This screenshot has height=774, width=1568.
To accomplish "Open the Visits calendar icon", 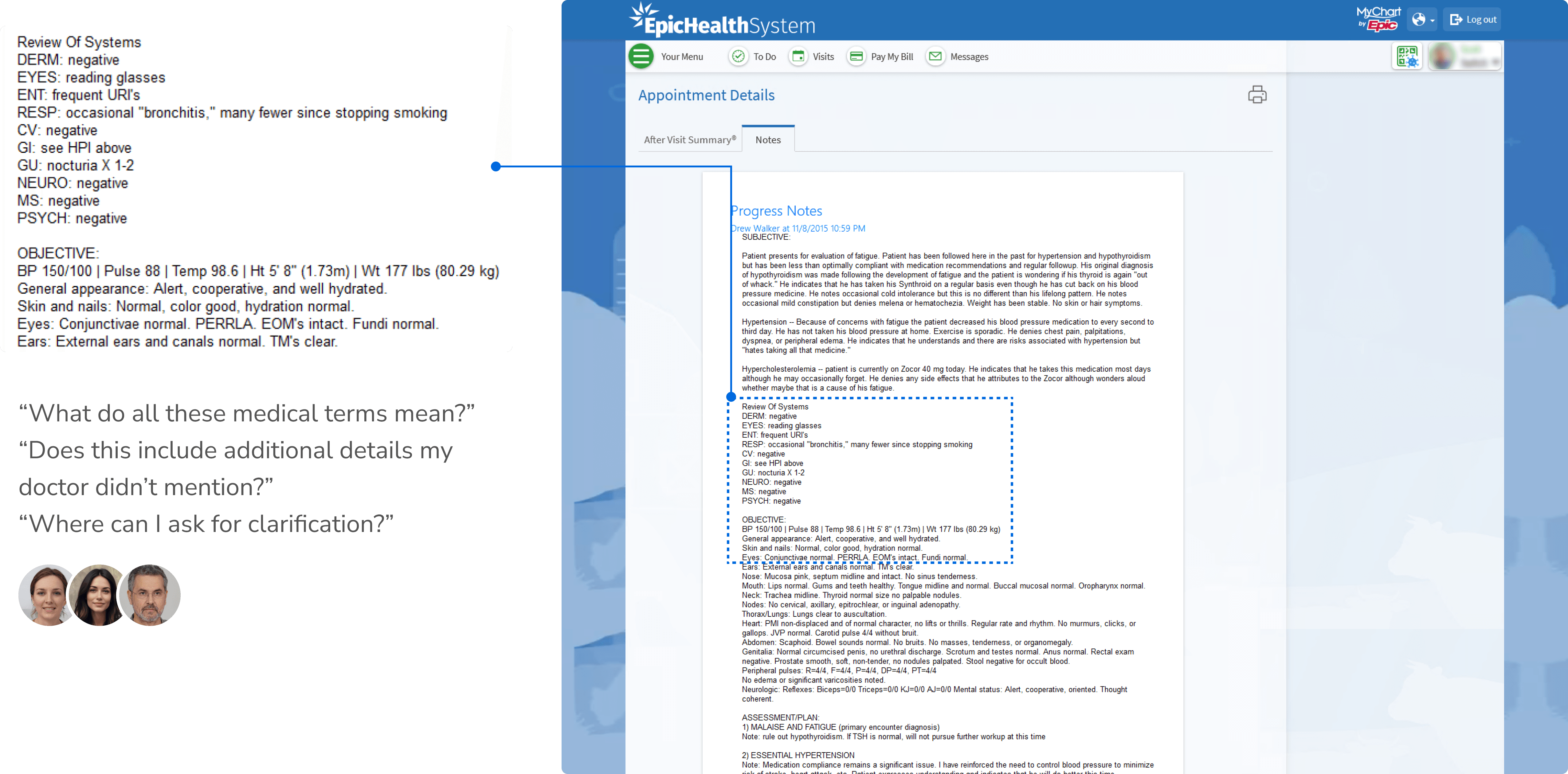I will click(798, 57).
